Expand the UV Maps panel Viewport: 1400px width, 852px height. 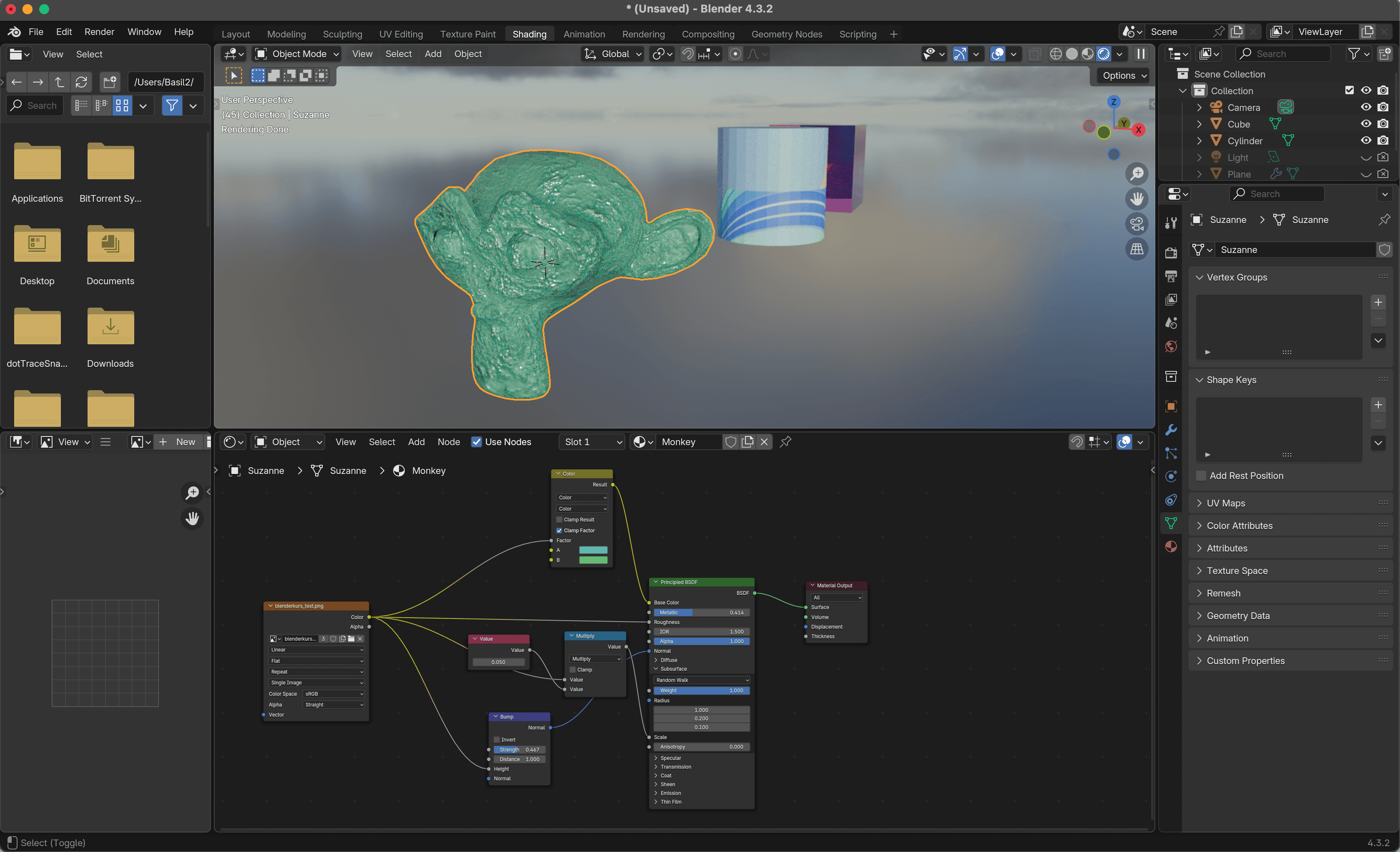[x=1226, y=503]
